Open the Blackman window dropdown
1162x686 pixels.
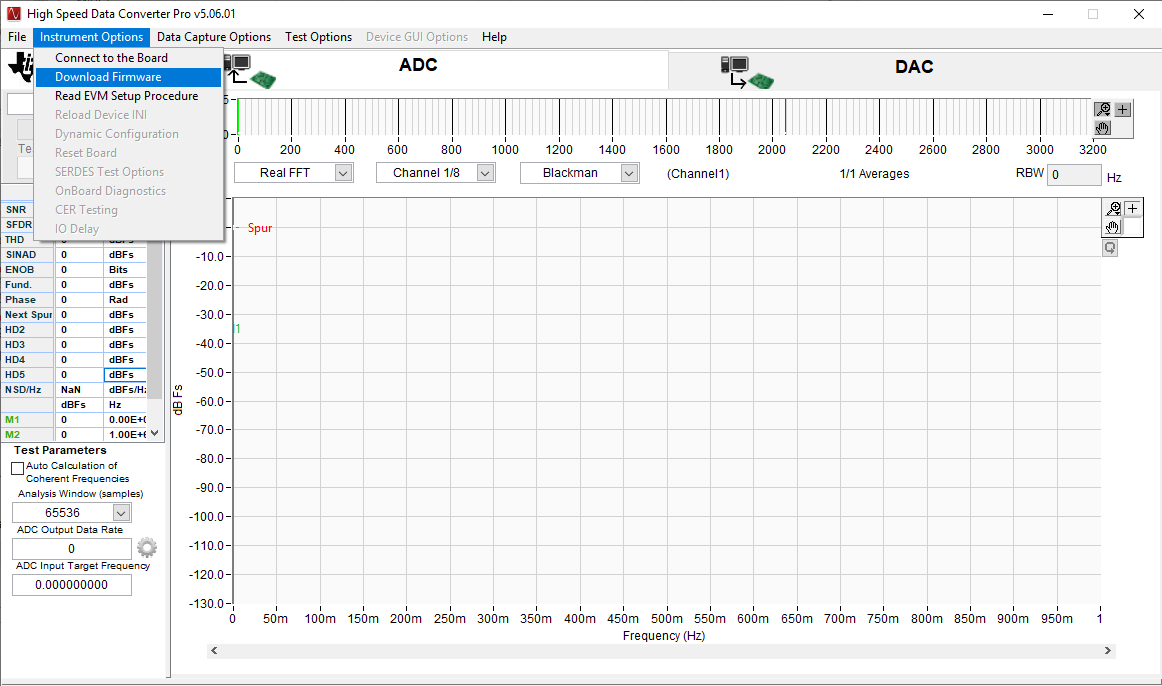point(580,173)
